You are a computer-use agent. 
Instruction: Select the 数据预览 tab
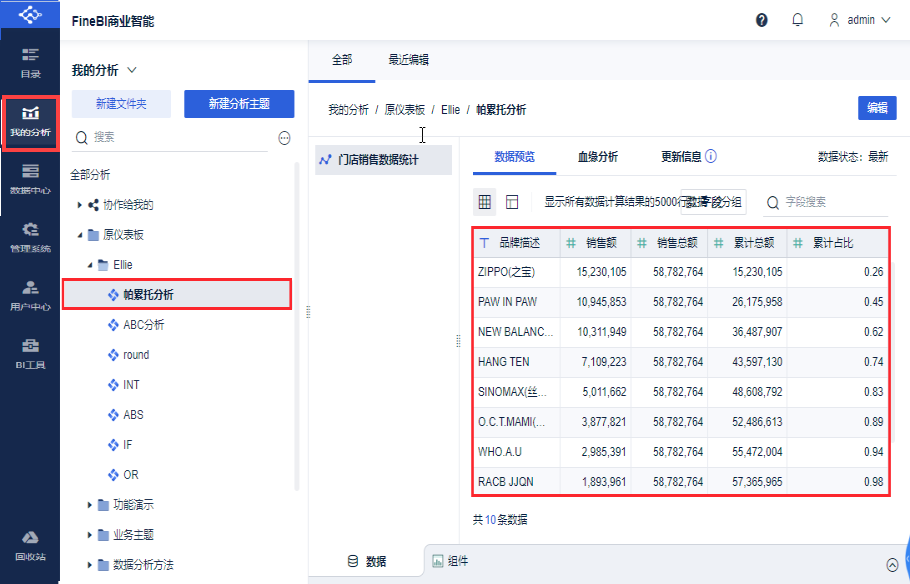pyautogui.click(x=514, y=156)
